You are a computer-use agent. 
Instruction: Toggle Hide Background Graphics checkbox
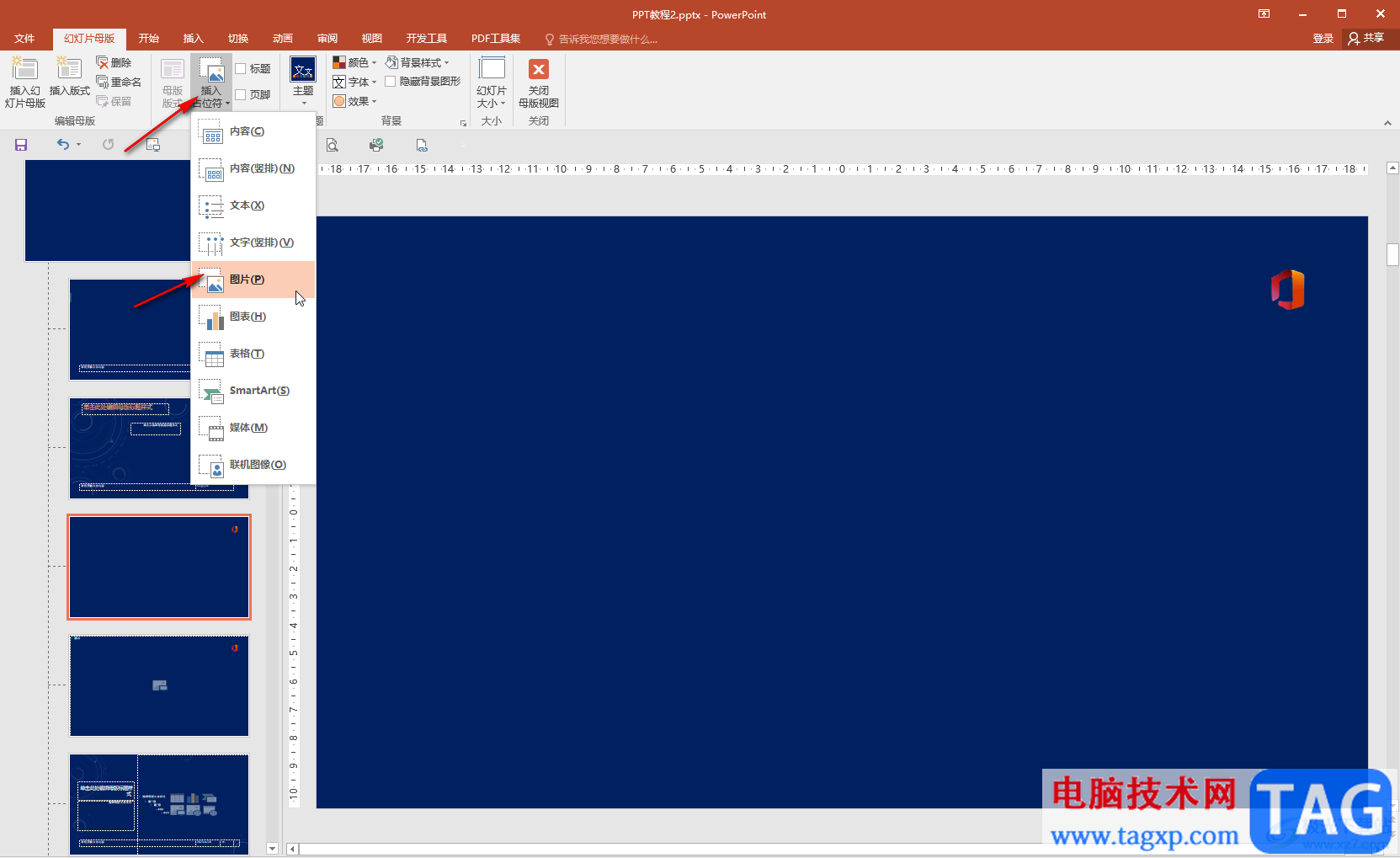pos(391,82)
